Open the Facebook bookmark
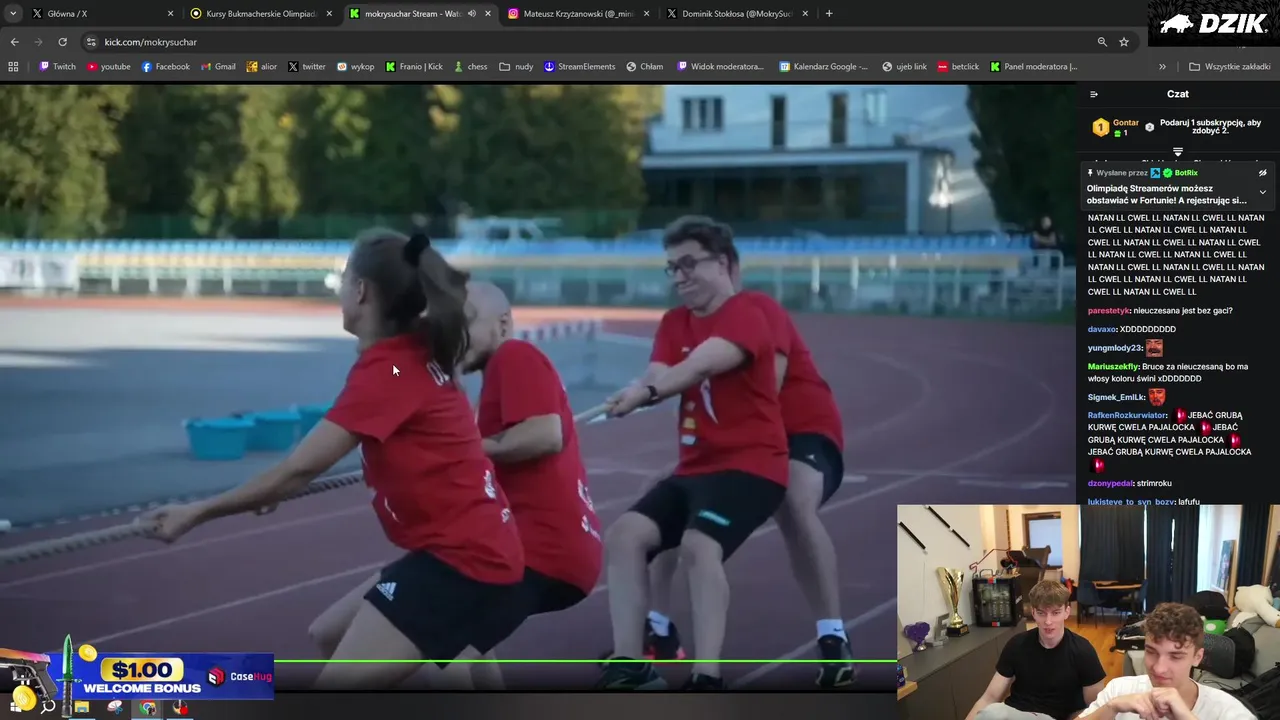Screen dimensions: 1280x720 point(165,67)
